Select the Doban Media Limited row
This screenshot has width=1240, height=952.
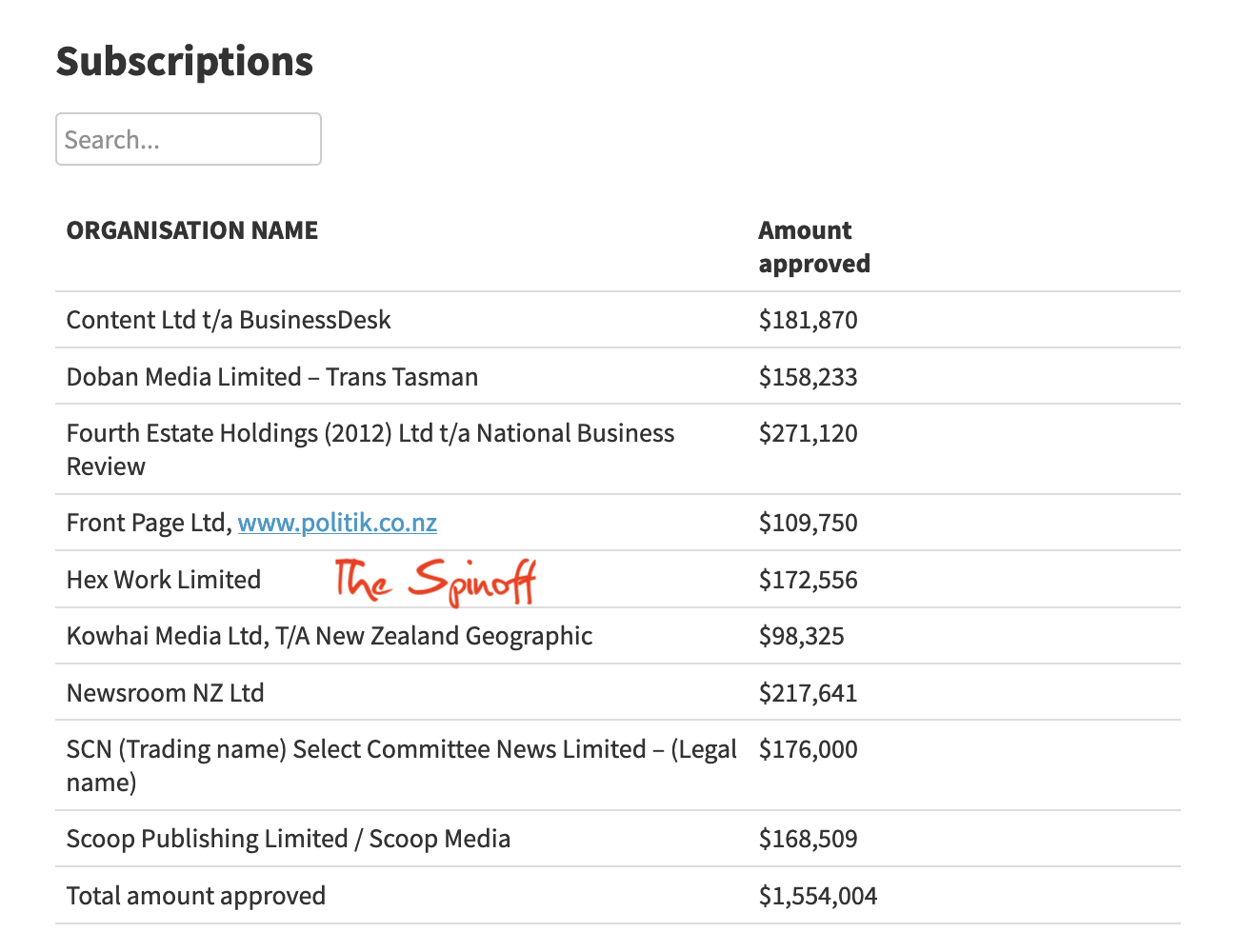point(618,376)
